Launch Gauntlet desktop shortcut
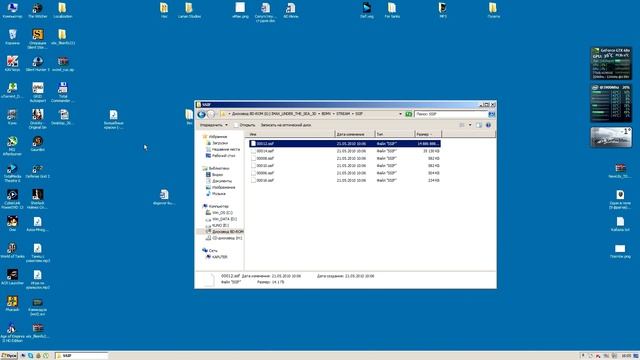This screenshot has width=640, height=360. click(x=38, y=144)
